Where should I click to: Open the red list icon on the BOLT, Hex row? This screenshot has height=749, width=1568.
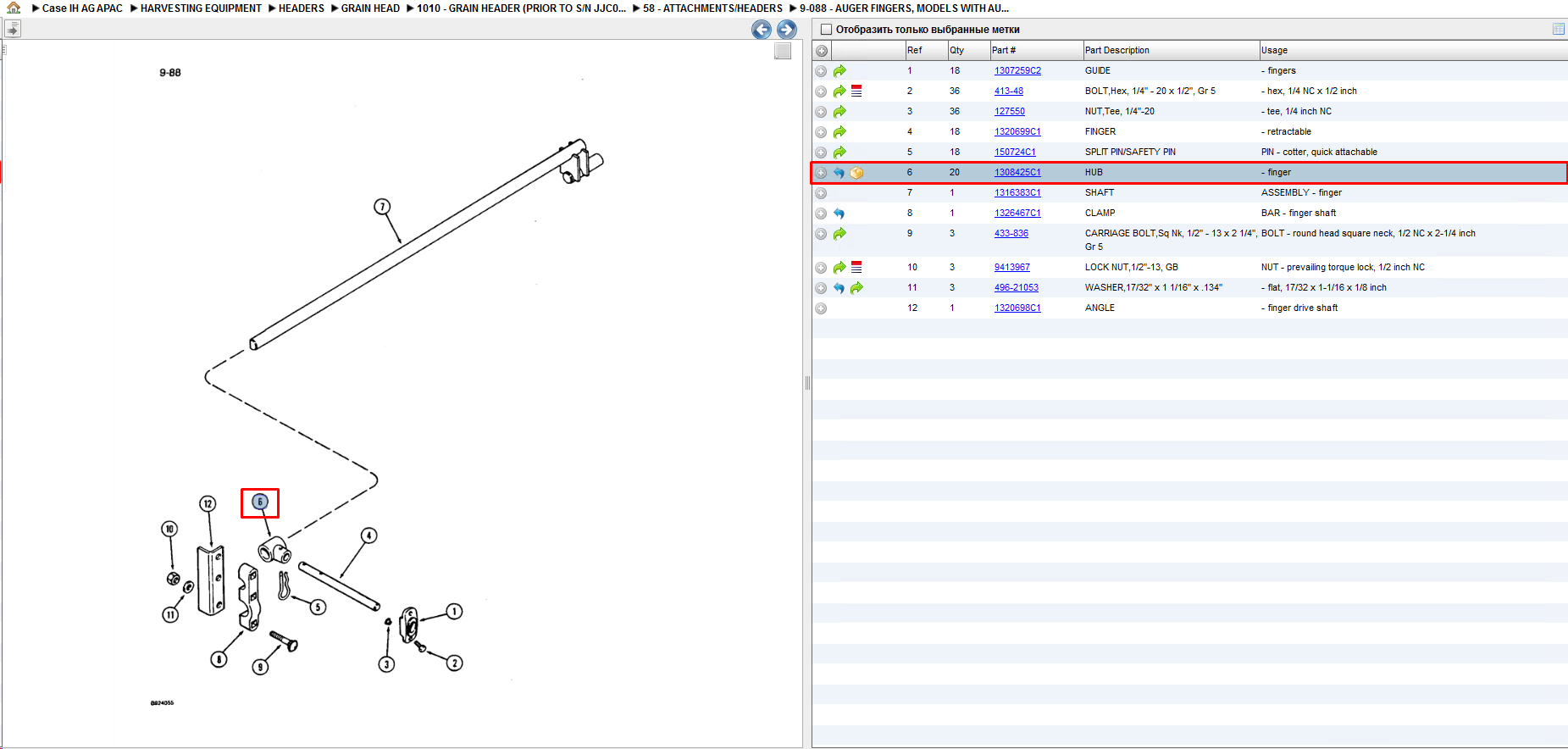pos(856,91)
